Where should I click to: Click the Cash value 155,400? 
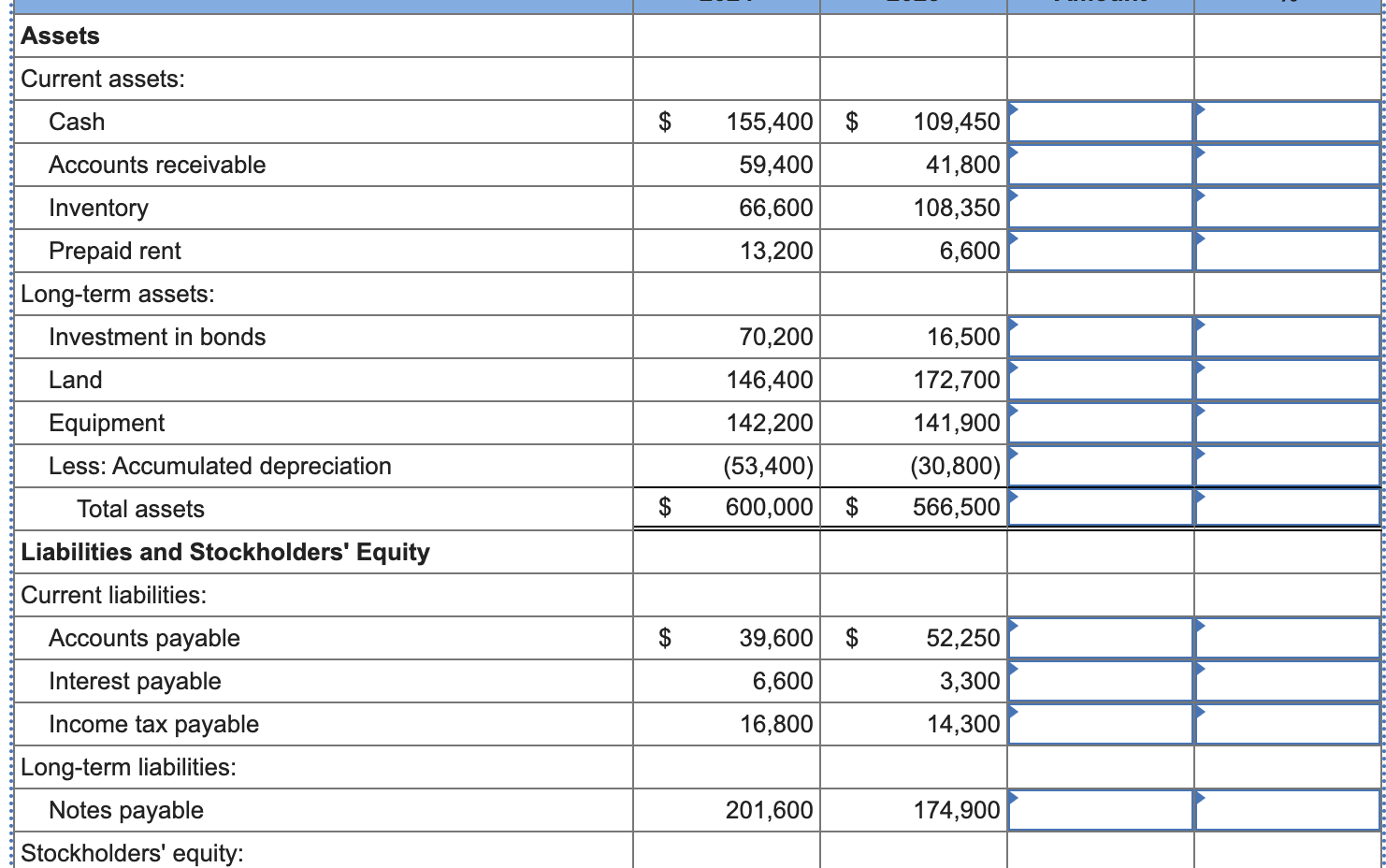tap(770, 122)
